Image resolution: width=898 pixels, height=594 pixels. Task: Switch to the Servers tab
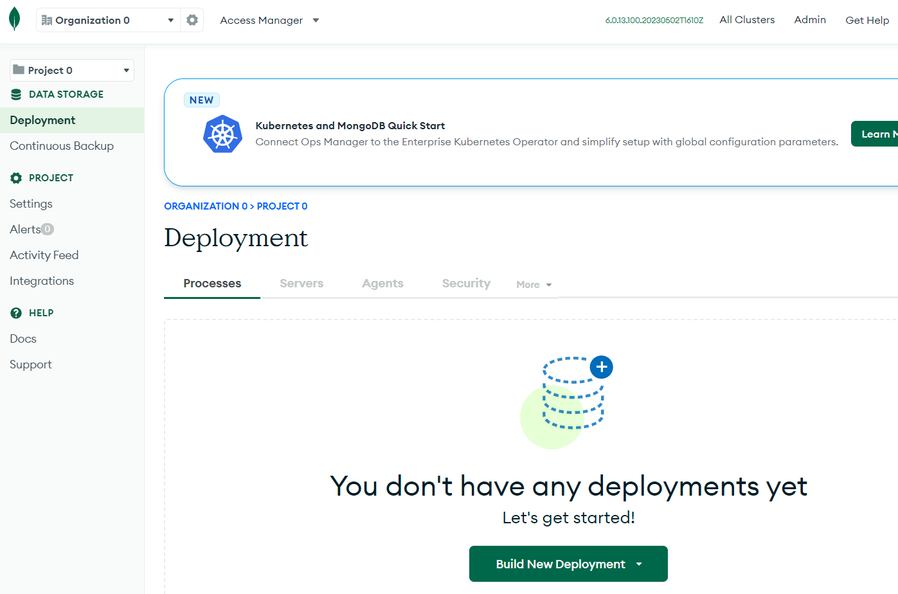click(x=301, y=284)
